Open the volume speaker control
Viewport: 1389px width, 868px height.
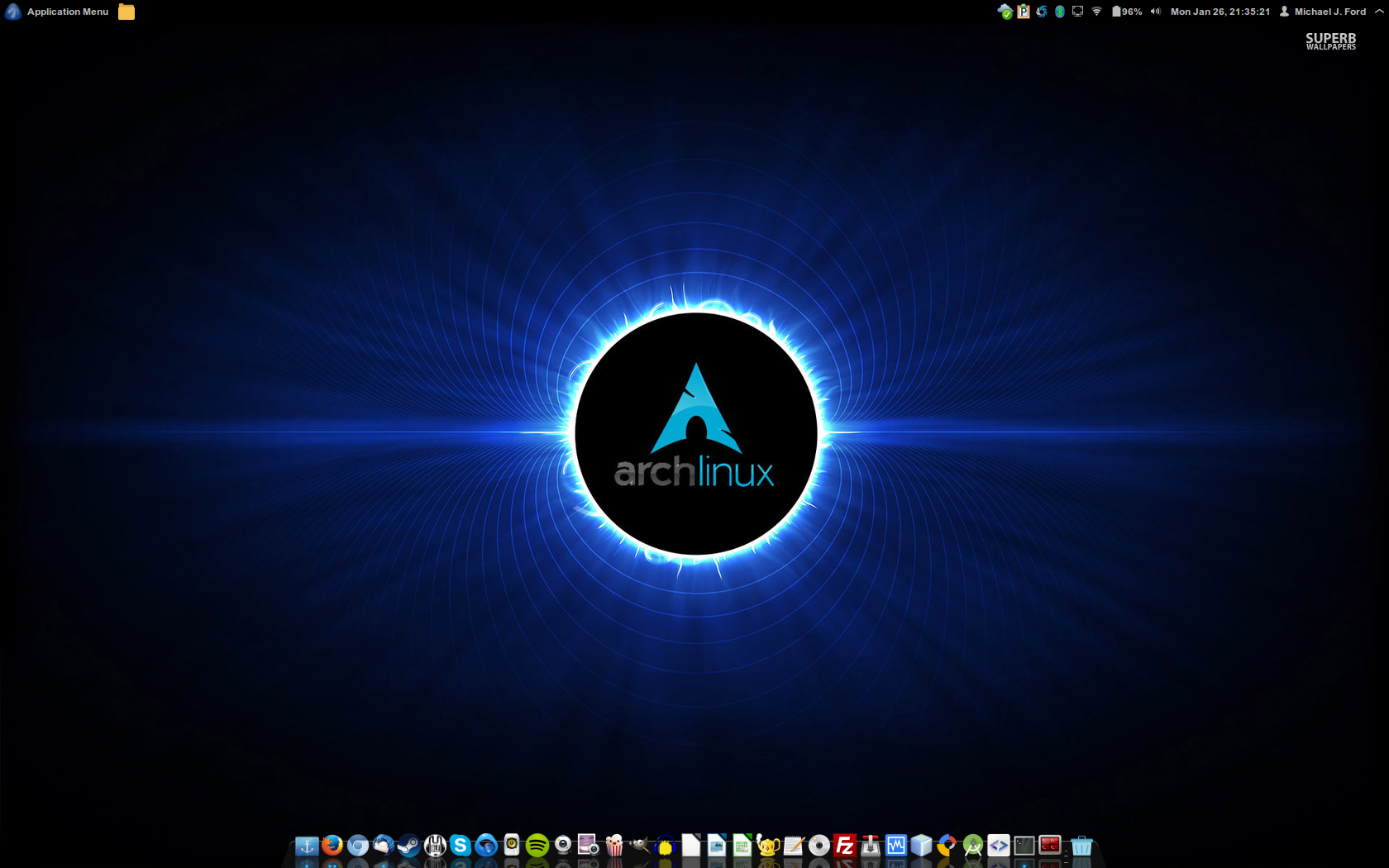(x=1156, y=12)
